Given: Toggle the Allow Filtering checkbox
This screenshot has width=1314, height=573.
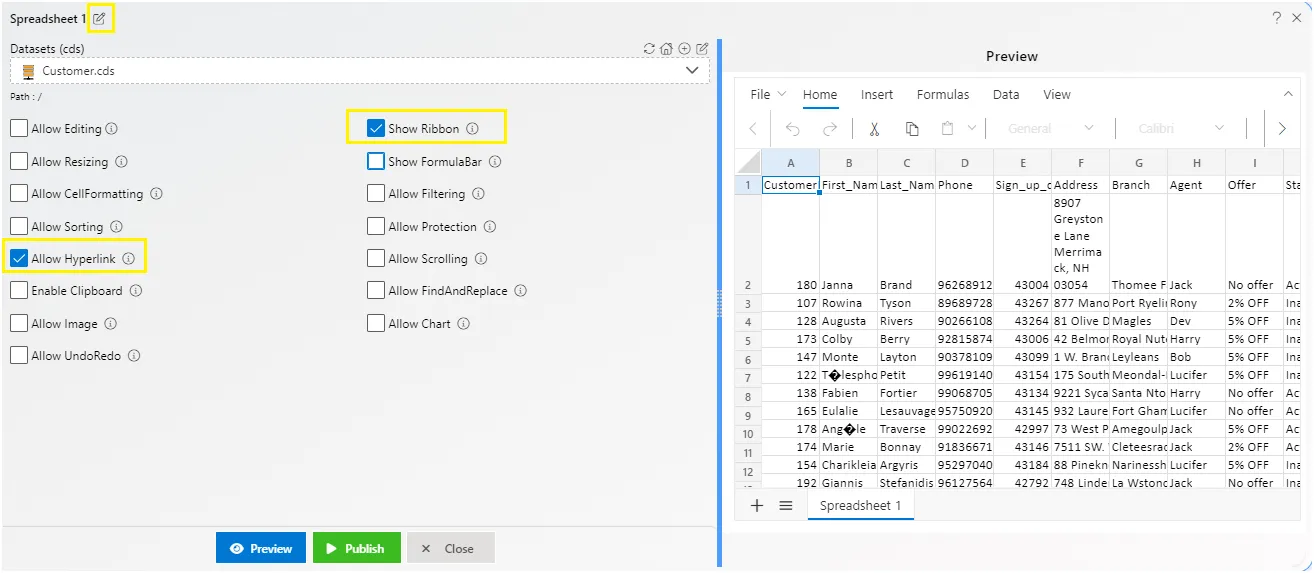Looking at the screenshot, I should coord(376,194).
